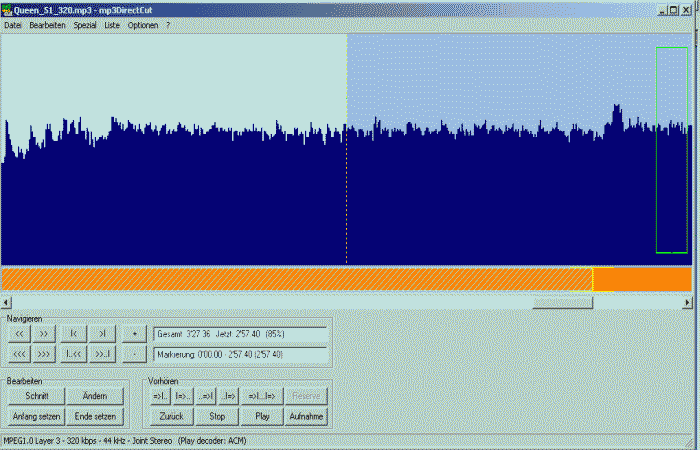Click the Anfang setzen button
This screenshot has height=450, width=700.
(37, 416)
